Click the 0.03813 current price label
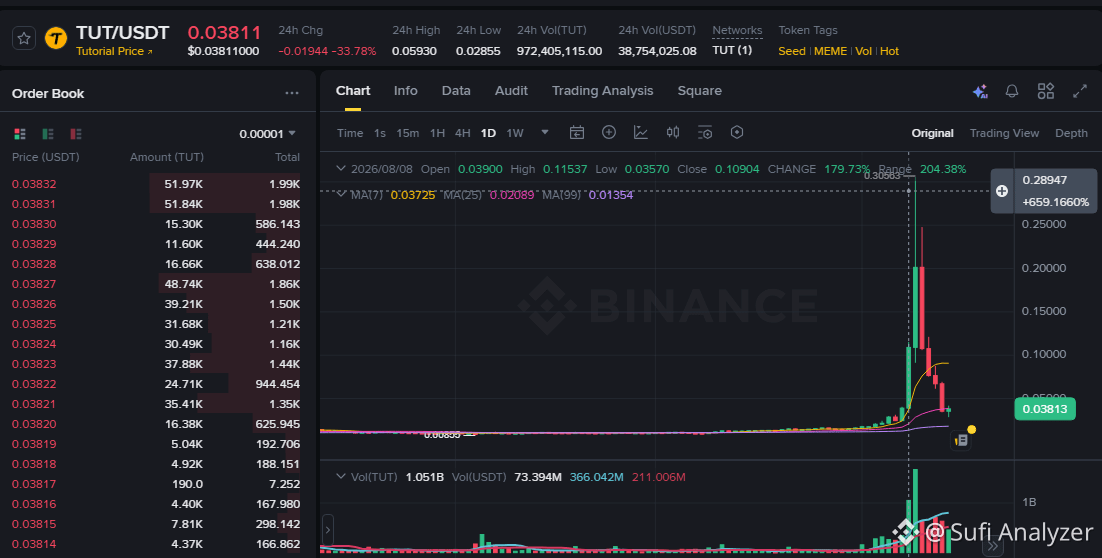 [x=1045, y=409]
